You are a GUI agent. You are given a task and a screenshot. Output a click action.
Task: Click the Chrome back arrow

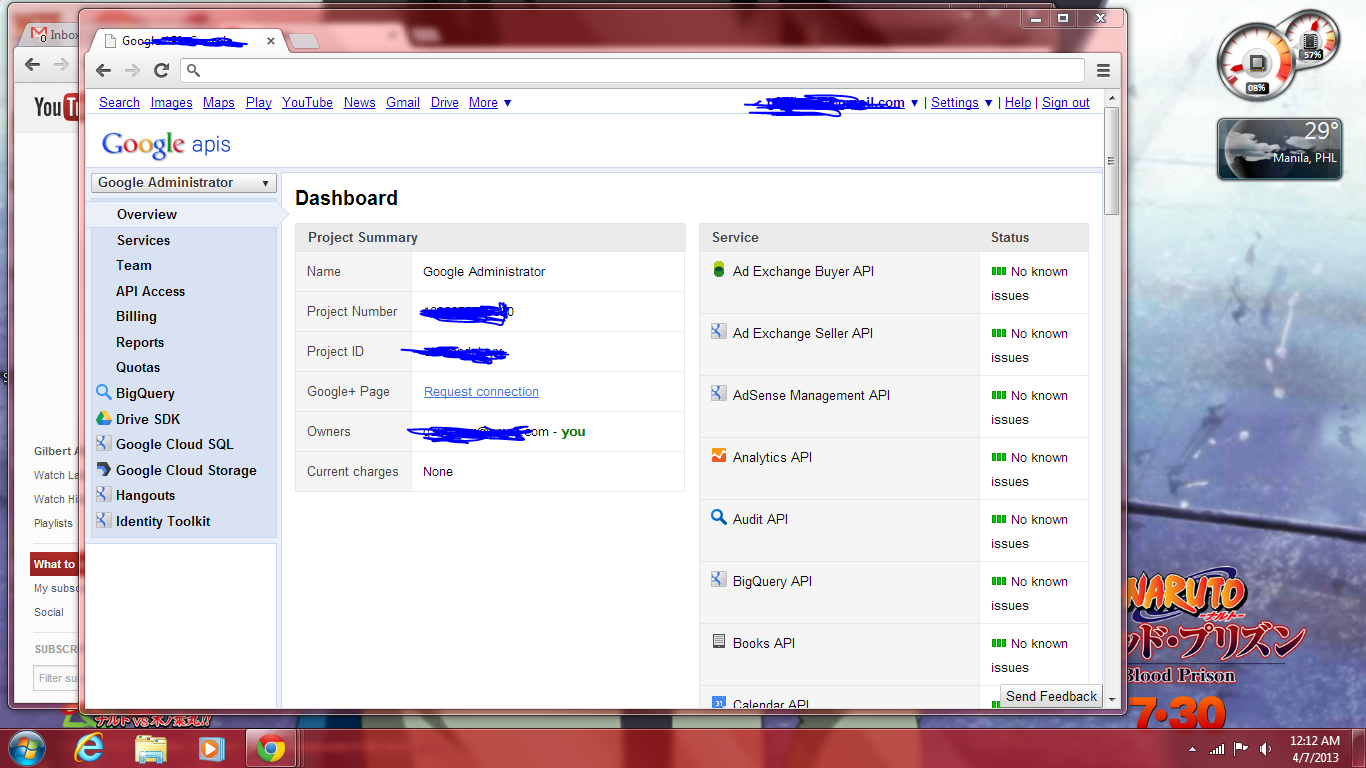[104, 70]
